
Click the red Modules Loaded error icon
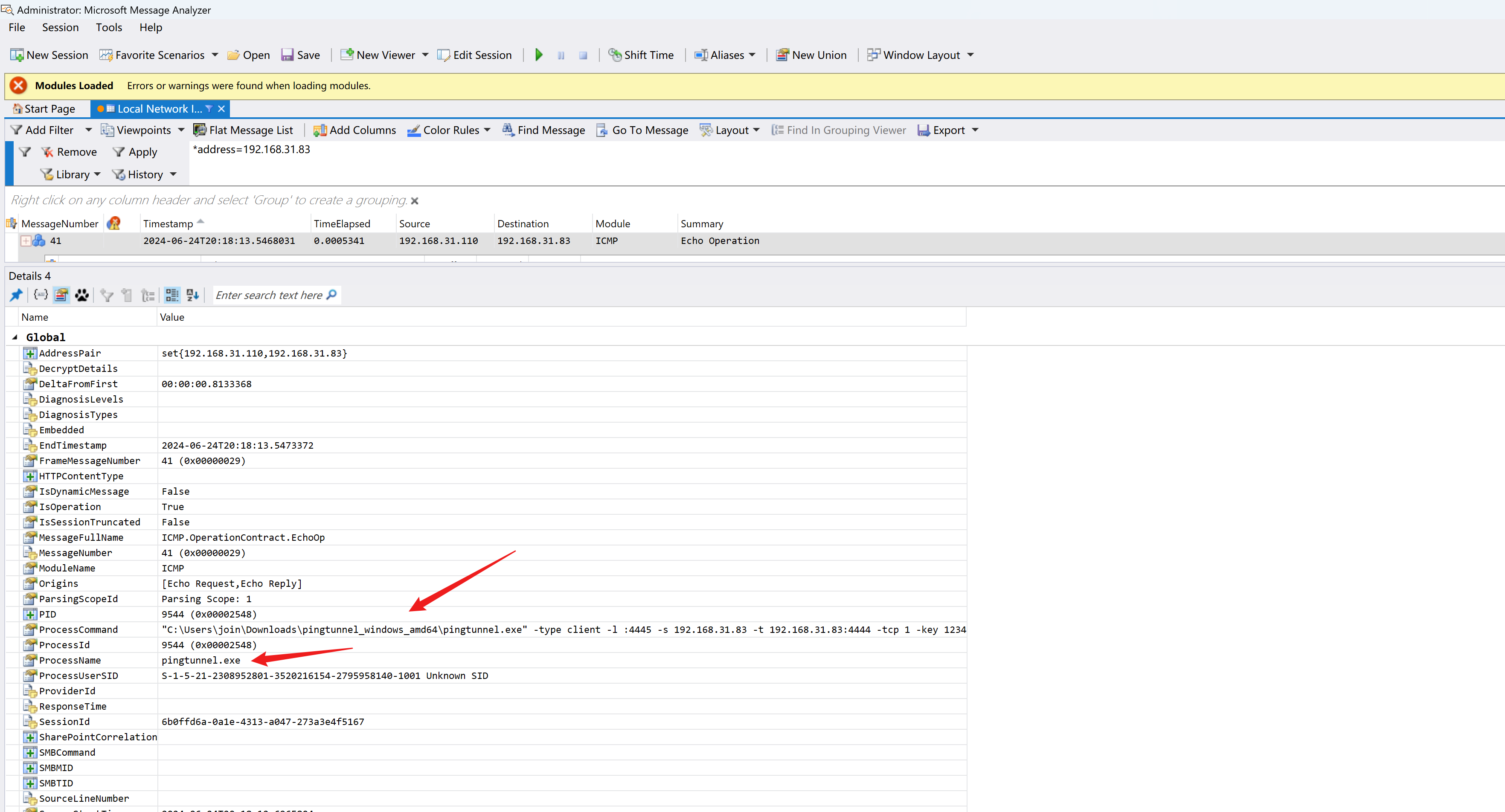click(x=18, y=85)
